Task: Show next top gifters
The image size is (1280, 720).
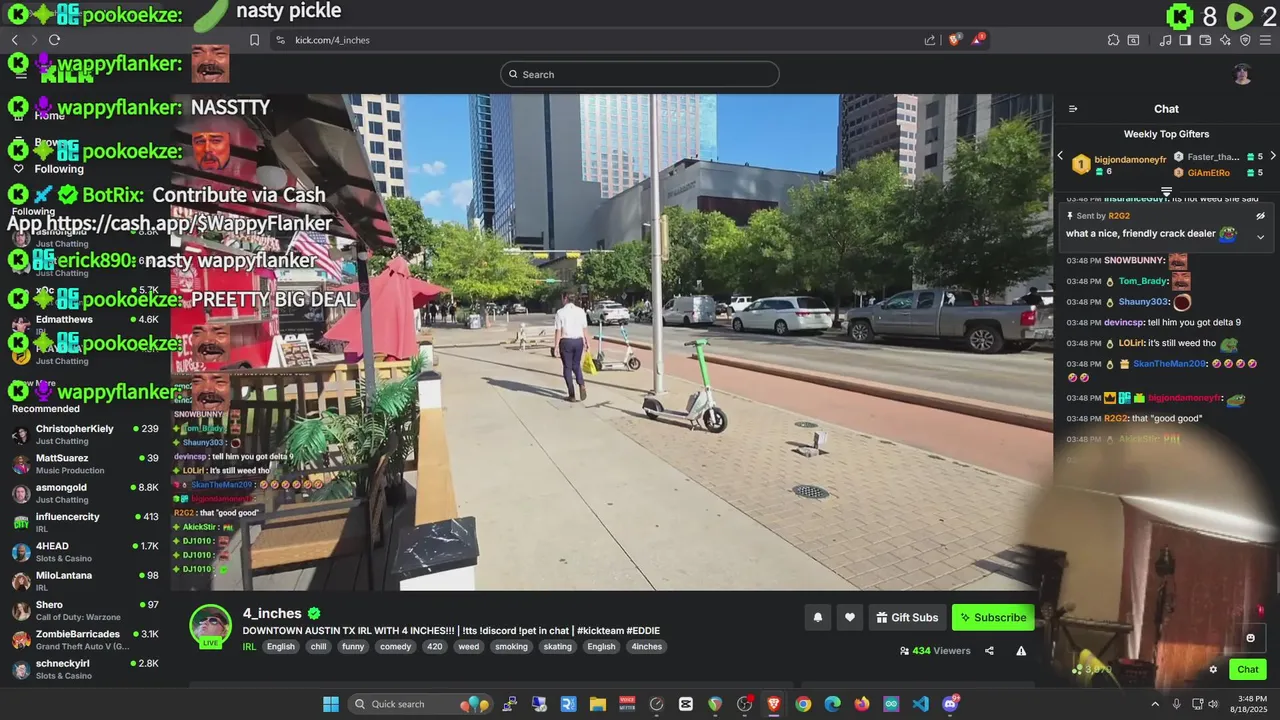Action: (x=1273, y=156)
